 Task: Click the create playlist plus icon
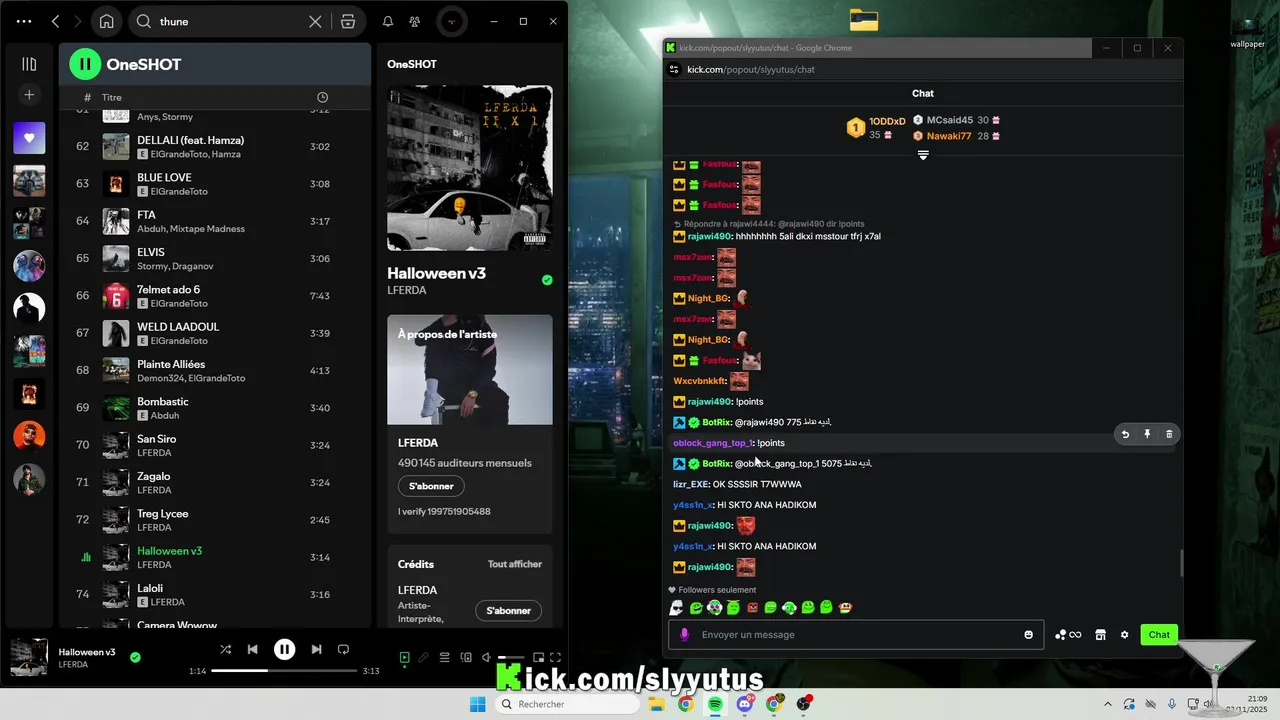click(x=29, y=95)
